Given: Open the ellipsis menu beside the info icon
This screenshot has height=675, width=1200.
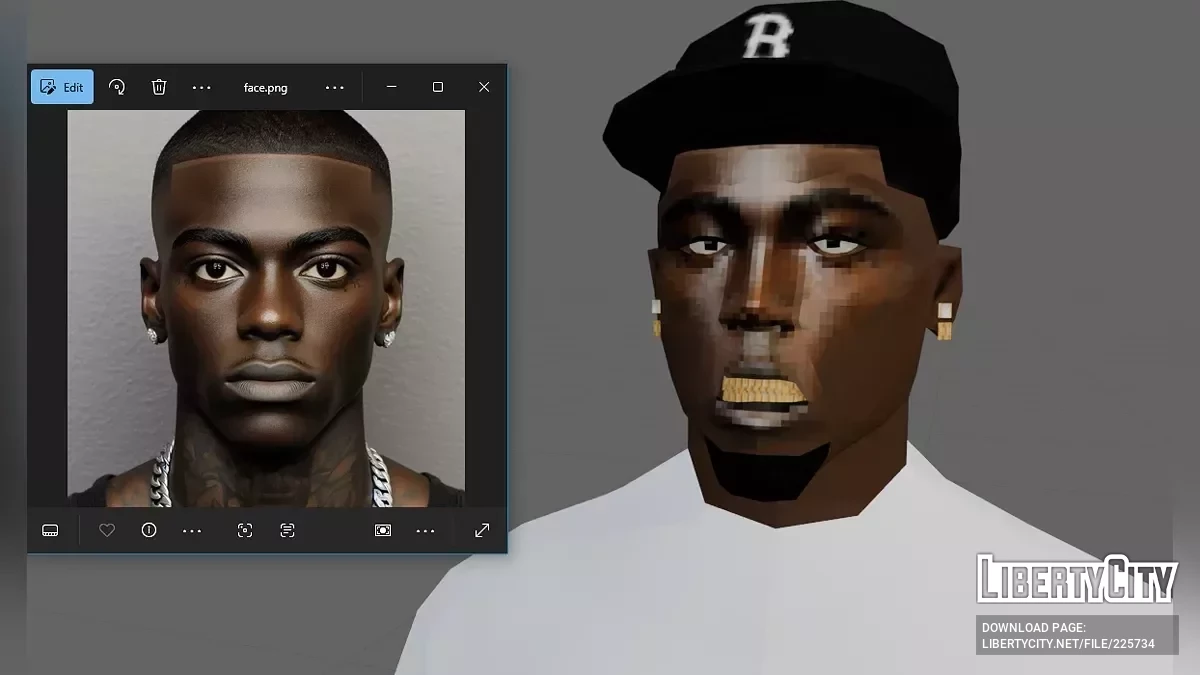Looking at the screenshot, I should tap(192, 530).
